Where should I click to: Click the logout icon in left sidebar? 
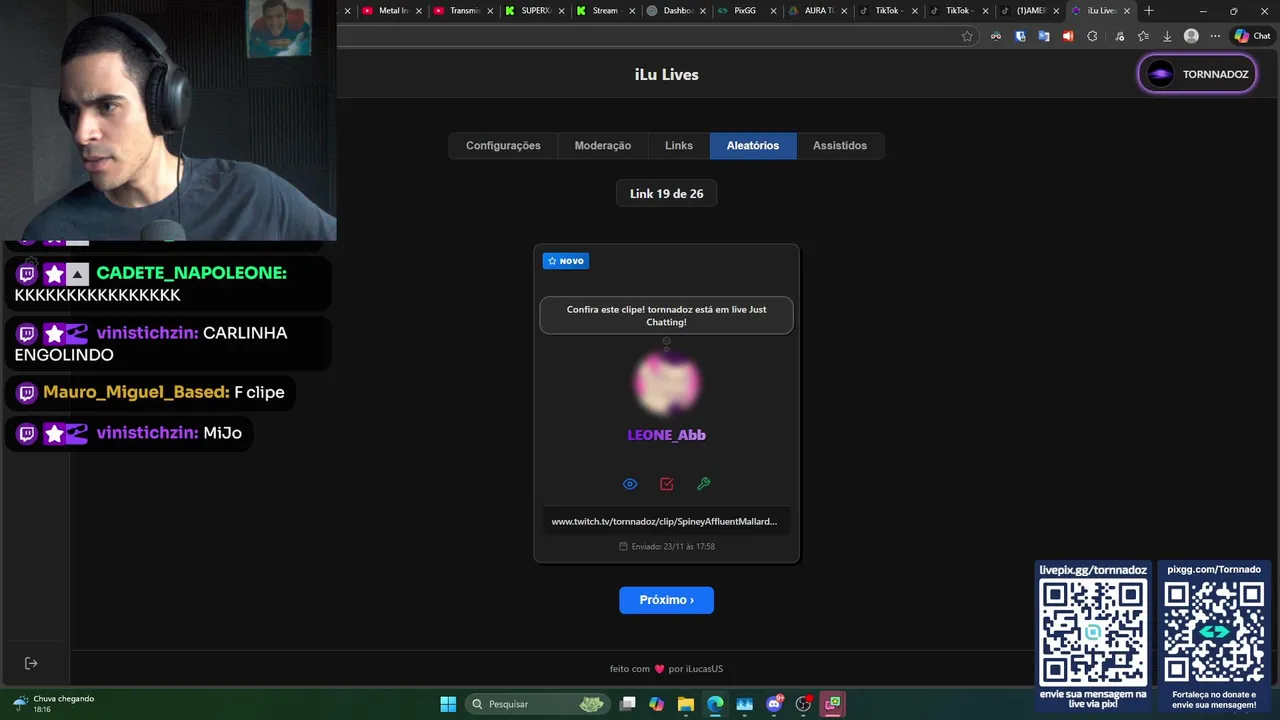[31, 663]
